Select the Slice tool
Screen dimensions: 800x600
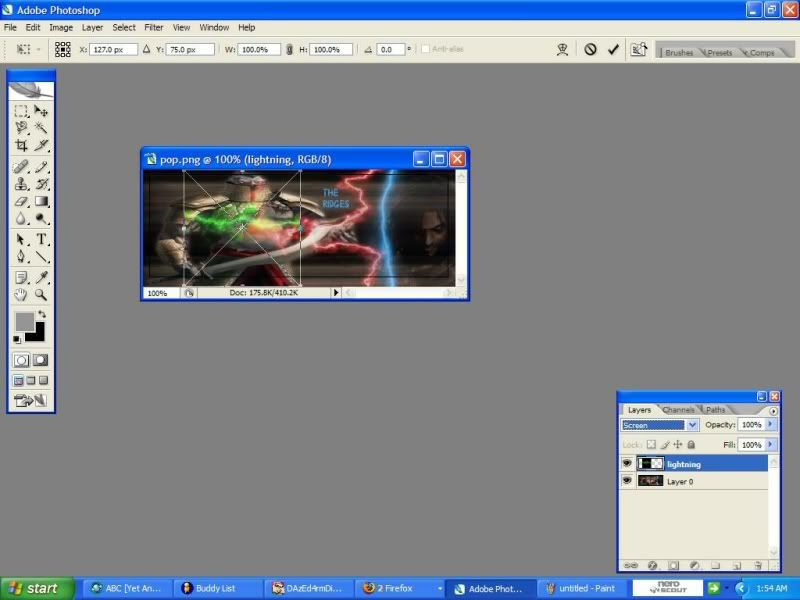click(41, 145)
